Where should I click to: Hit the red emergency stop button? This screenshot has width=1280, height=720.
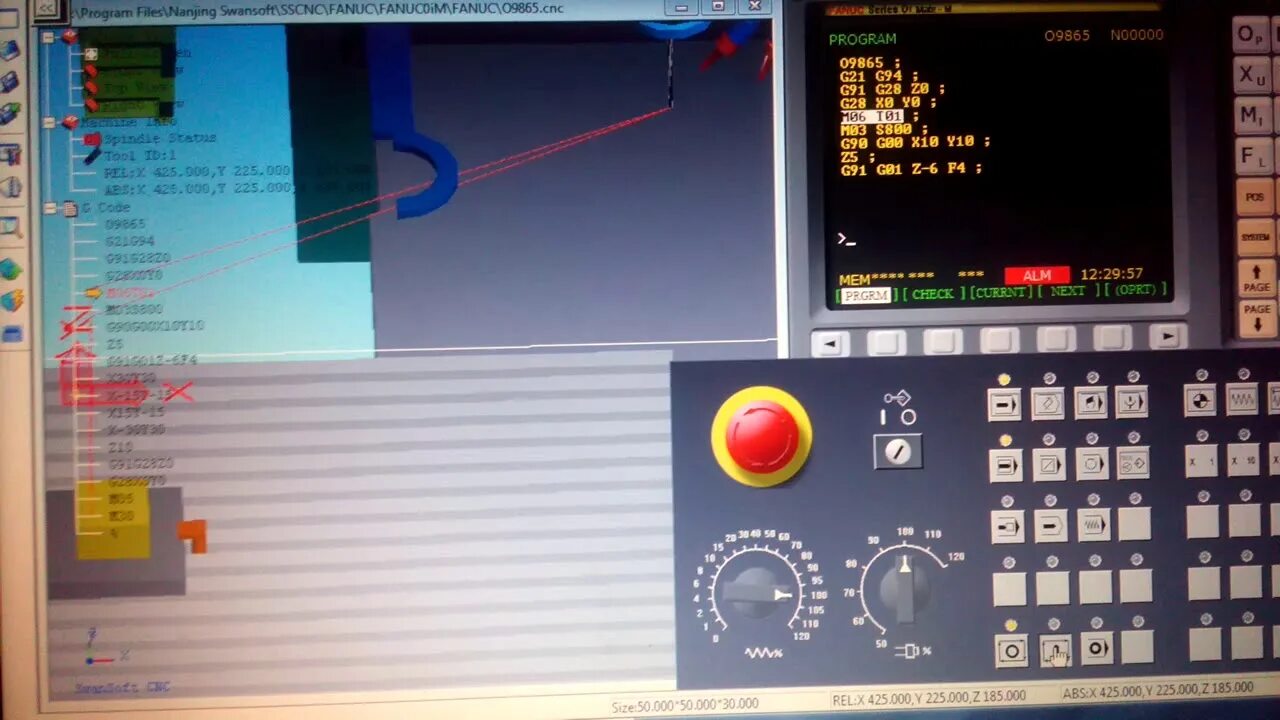762,436
